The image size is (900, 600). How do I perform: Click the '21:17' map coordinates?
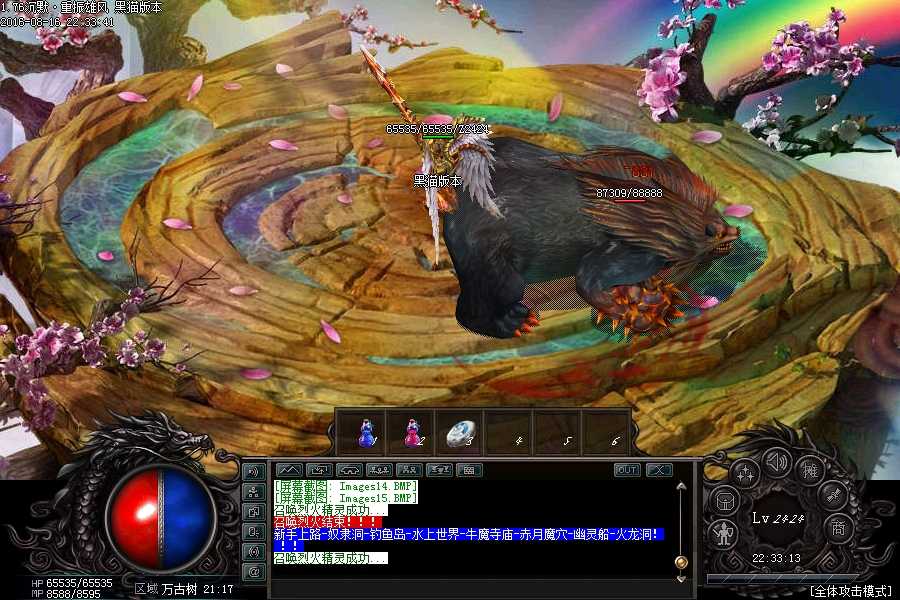tap(218, 589)
